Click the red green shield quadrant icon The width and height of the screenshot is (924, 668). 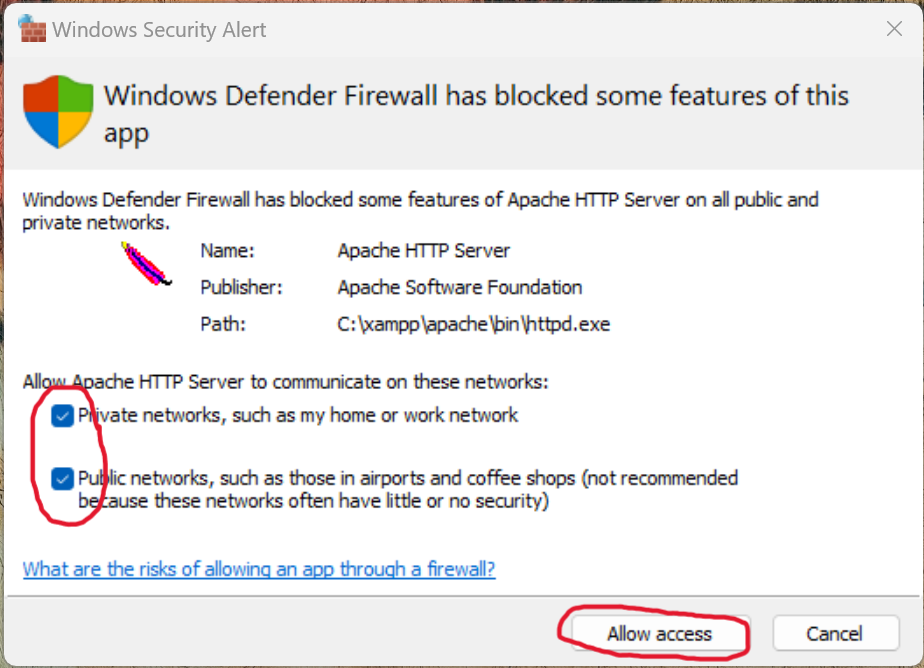click(42, 96)
